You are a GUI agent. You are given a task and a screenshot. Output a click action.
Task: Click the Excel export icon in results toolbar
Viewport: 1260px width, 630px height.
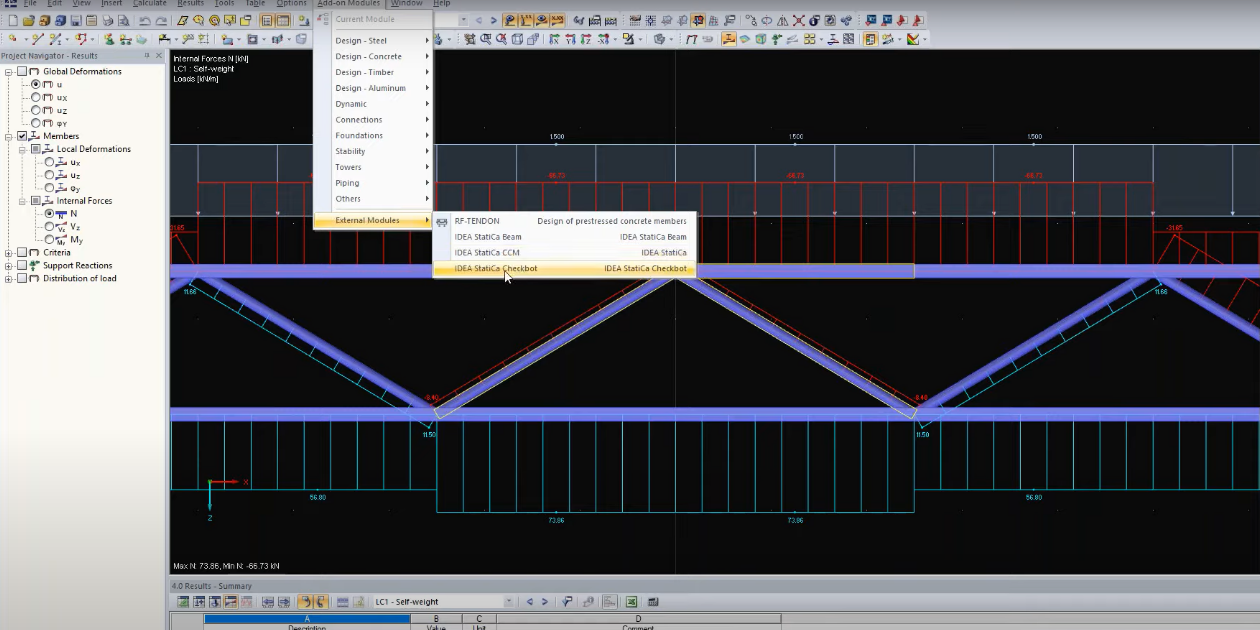tap(632, 602)
